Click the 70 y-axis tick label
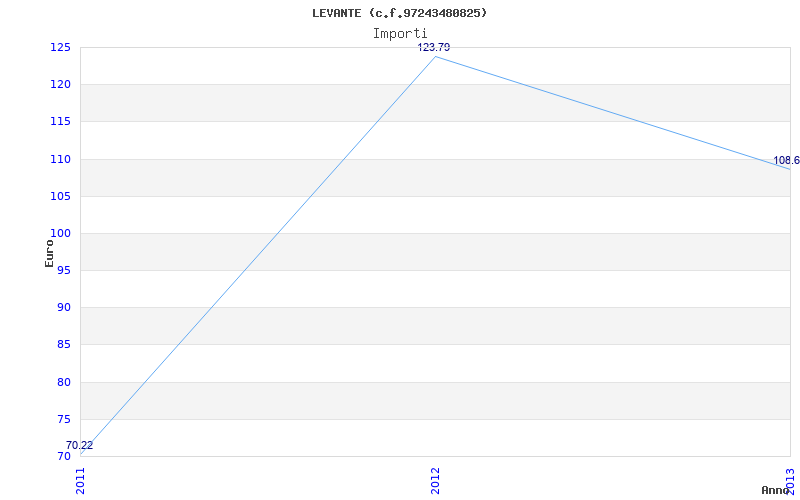The height and width of the screenshot is (500, 800). pos(63,457)
